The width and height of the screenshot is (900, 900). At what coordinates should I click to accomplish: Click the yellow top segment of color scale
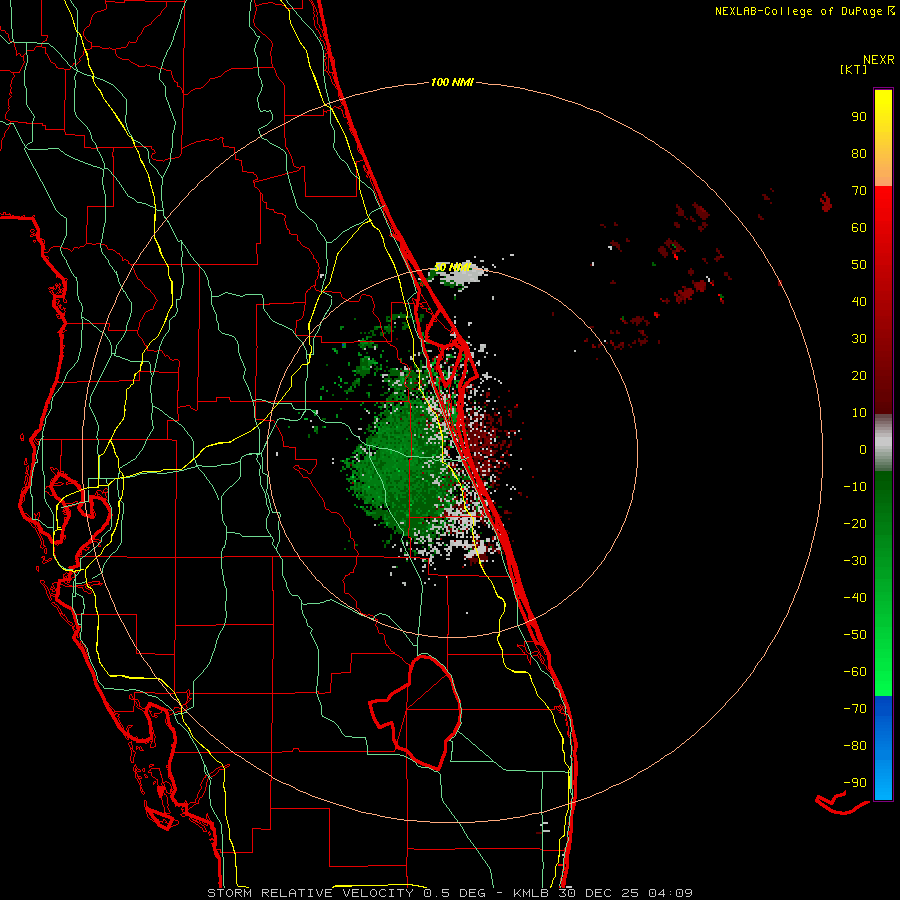tap(883, 138)
